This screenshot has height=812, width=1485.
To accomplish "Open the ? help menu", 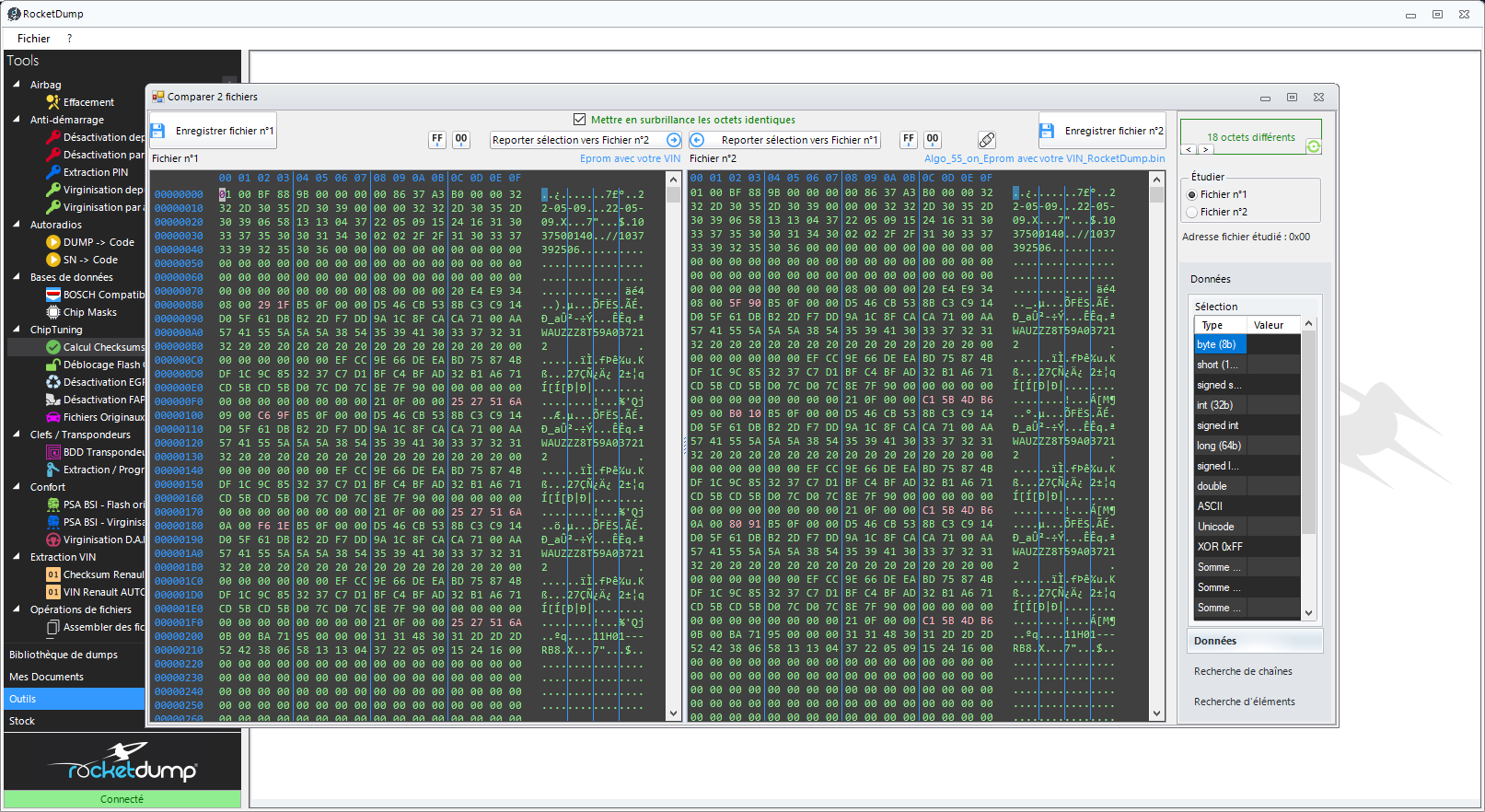I will tap(69, 39).
